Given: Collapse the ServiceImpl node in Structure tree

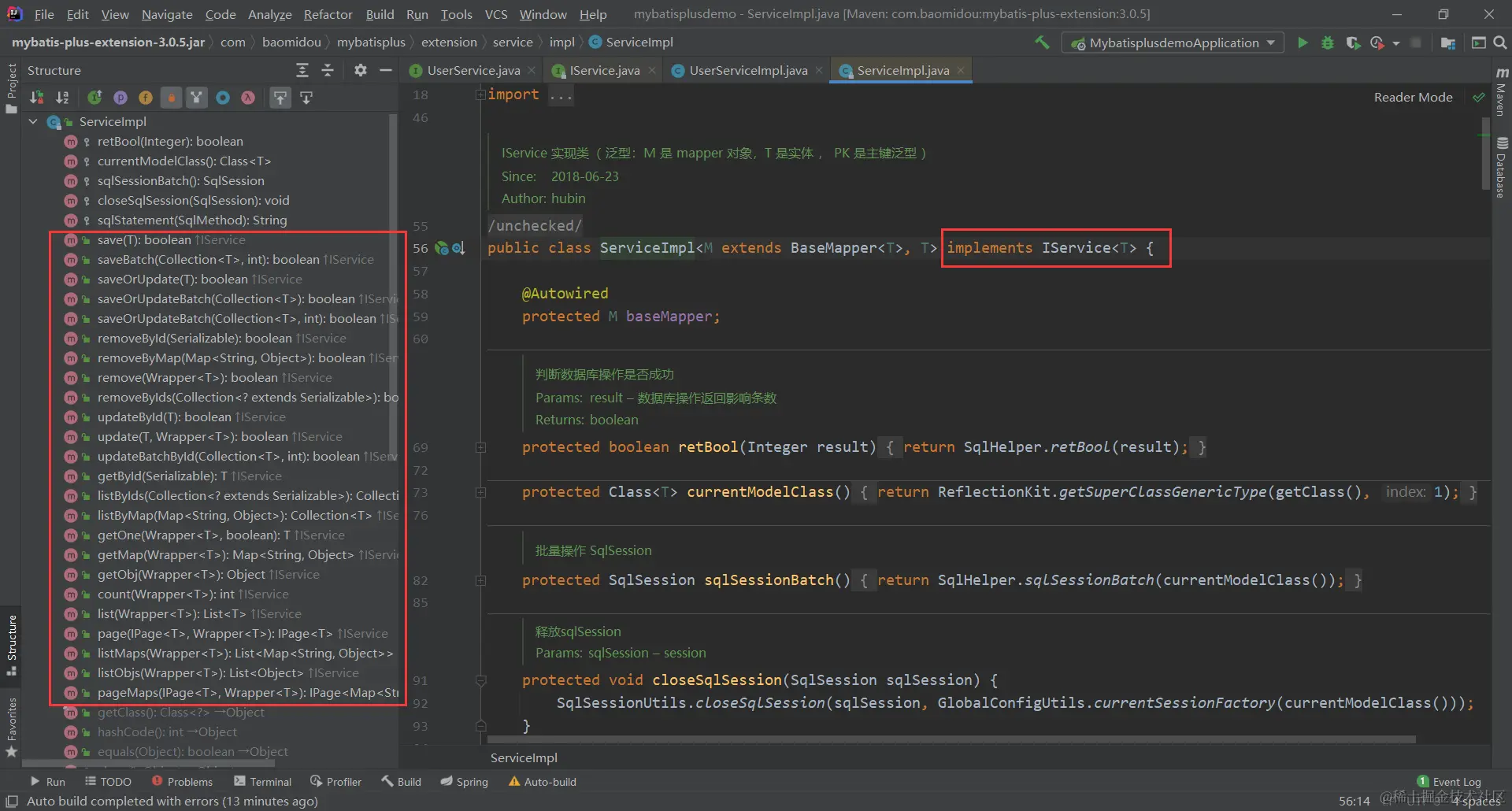Looking at the screenshot, I should (x=33, y=122).
